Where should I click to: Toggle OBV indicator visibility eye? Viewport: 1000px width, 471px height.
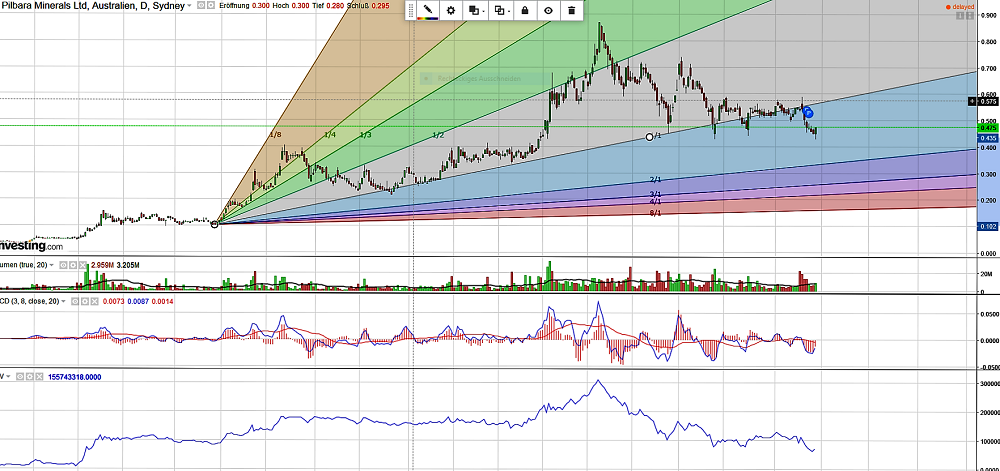[x=20, y=377]
